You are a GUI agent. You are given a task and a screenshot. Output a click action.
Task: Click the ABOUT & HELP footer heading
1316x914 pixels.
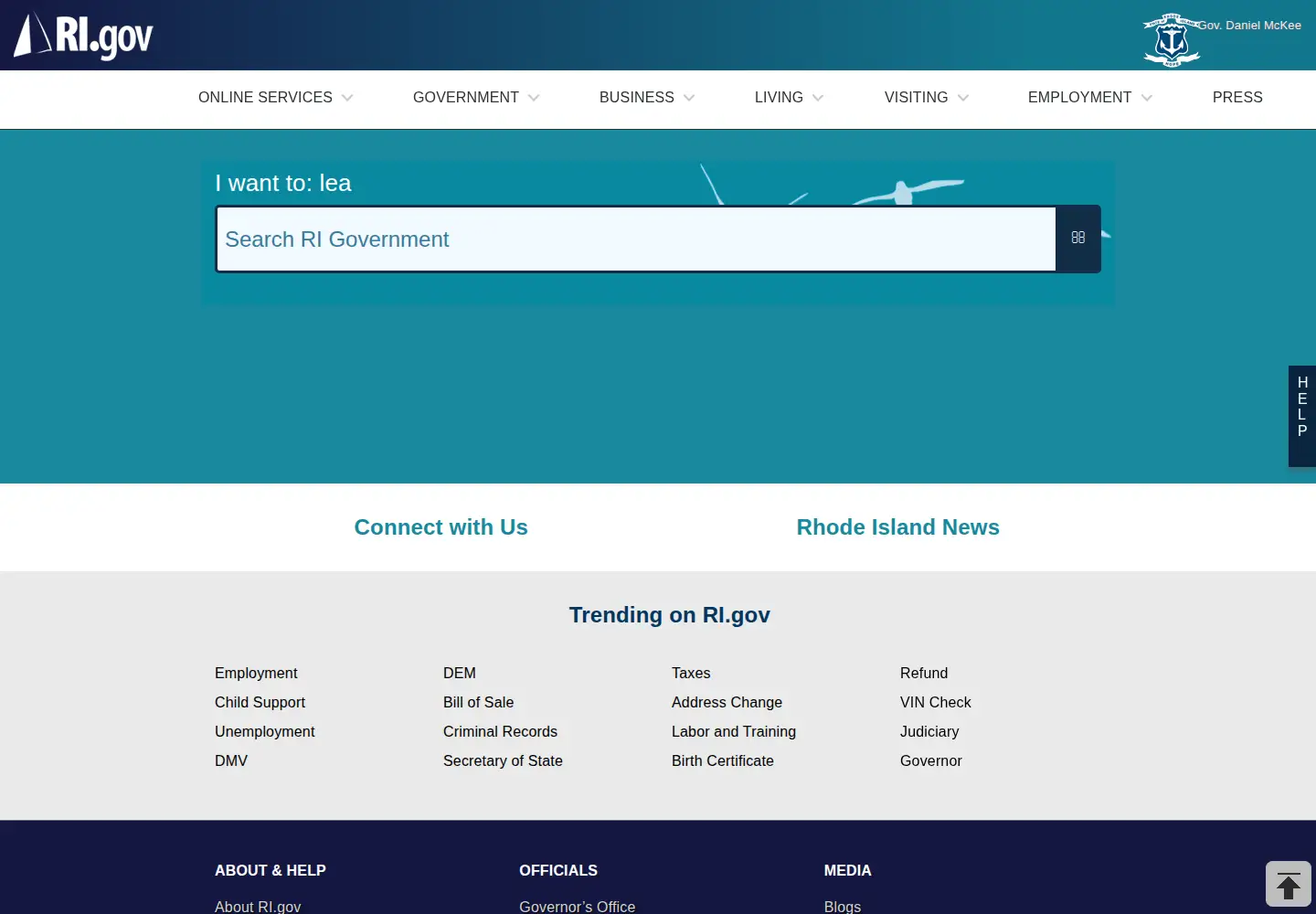[271, 870]
